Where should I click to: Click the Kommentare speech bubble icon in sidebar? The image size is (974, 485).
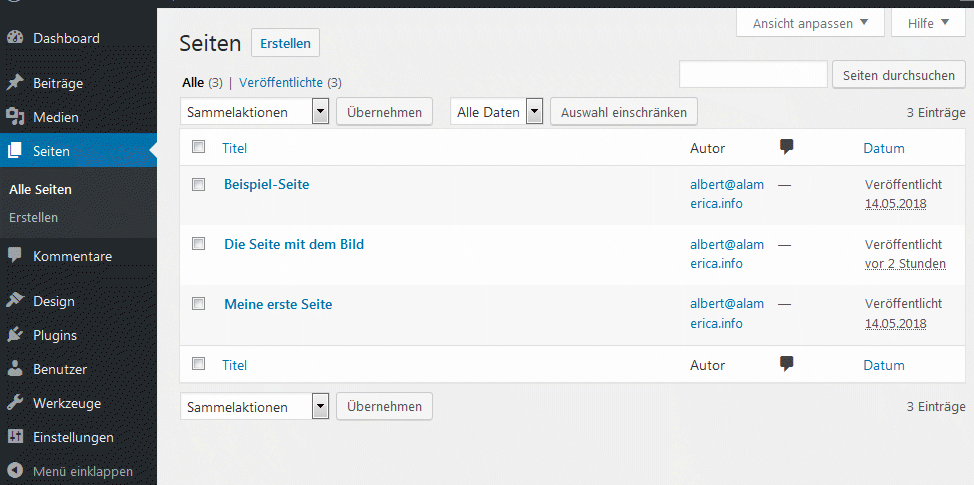[15, 255]
